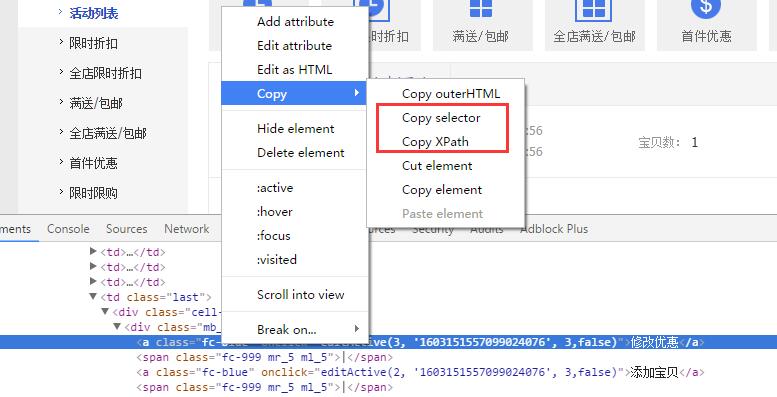This screenshot has height=397, width=777.
Task: Select Cut element in submenu
Action: tap(437, 166)
